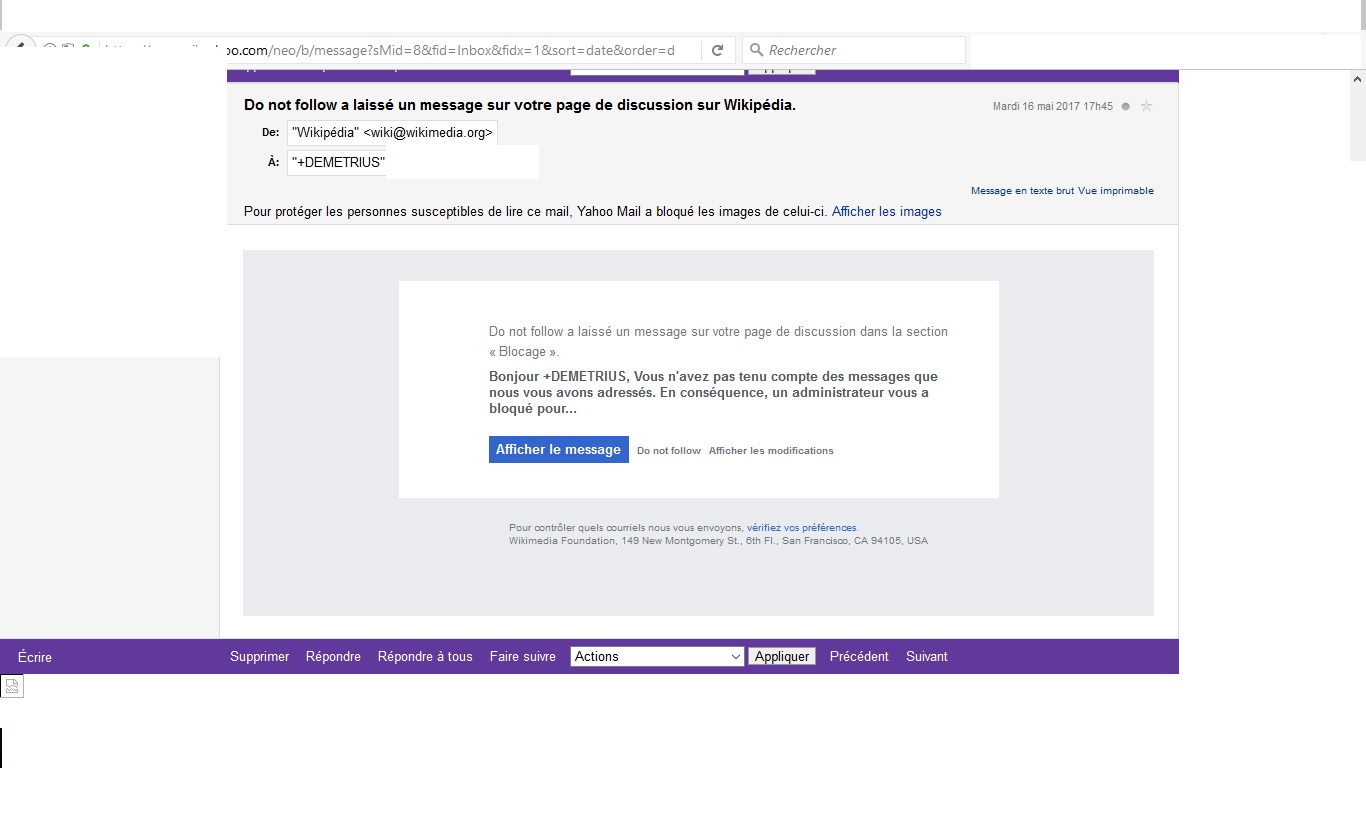Forward the email via Faire suivre
Image resolution: width=1366 pixels, height=840 pixels.
522,656
